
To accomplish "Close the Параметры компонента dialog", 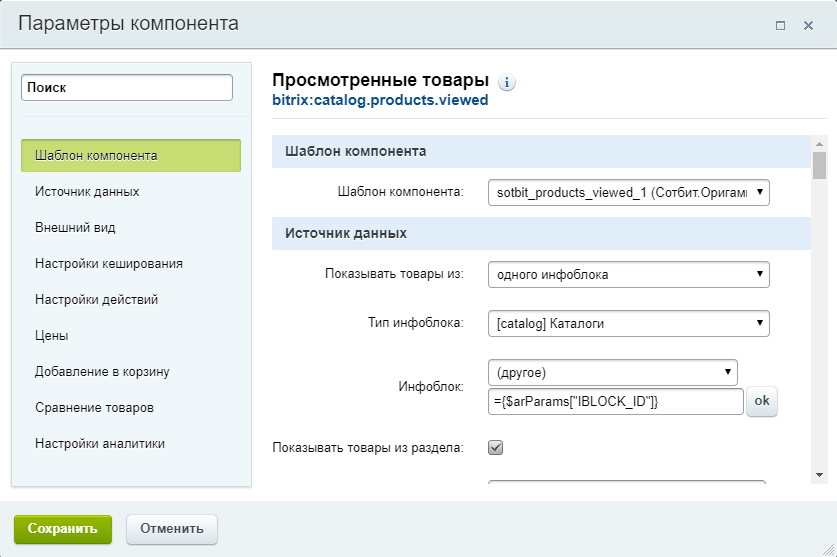I will pyautogui.click(x=808, y=25).
